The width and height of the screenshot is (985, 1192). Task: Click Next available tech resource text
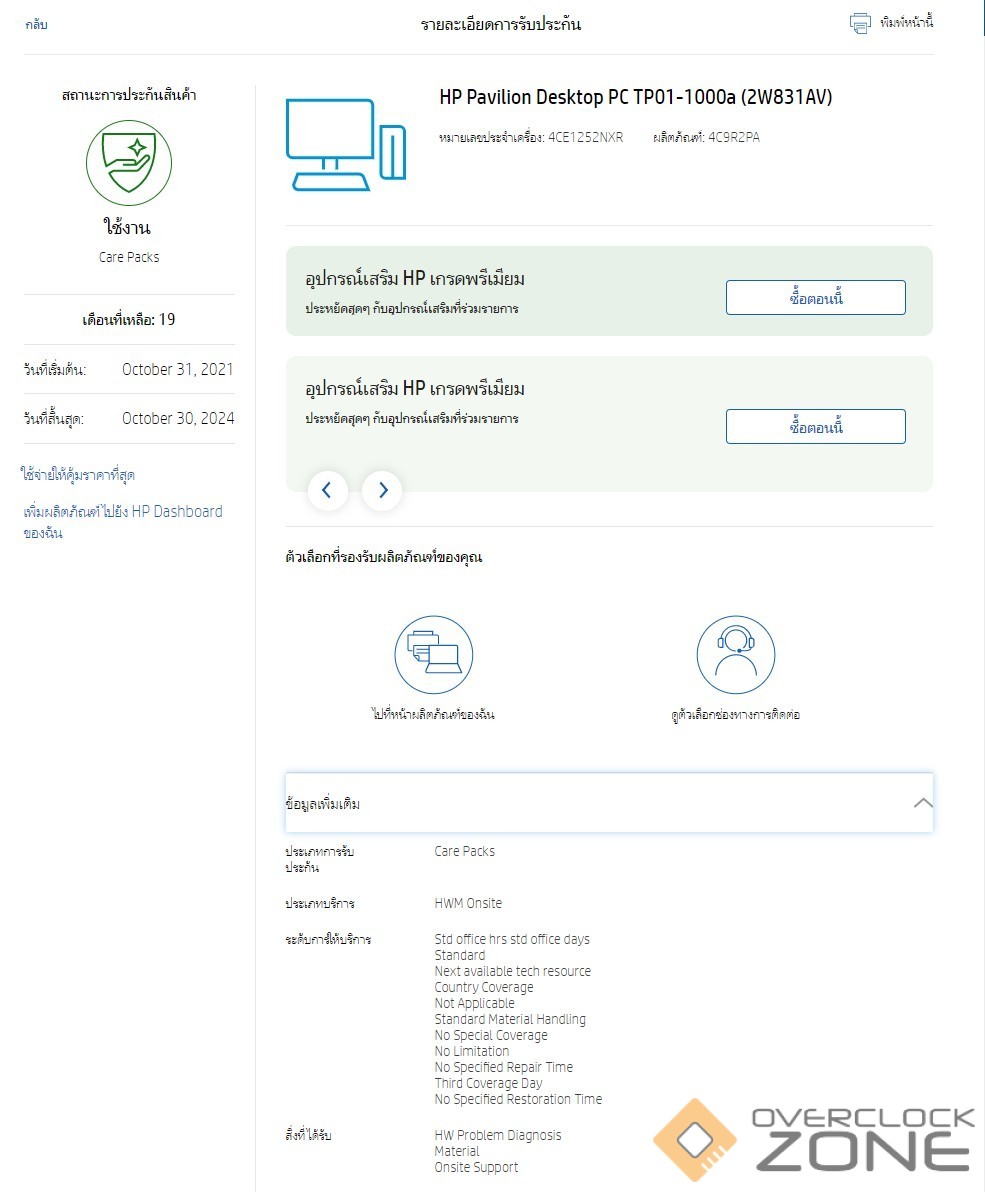pos(512,972)
